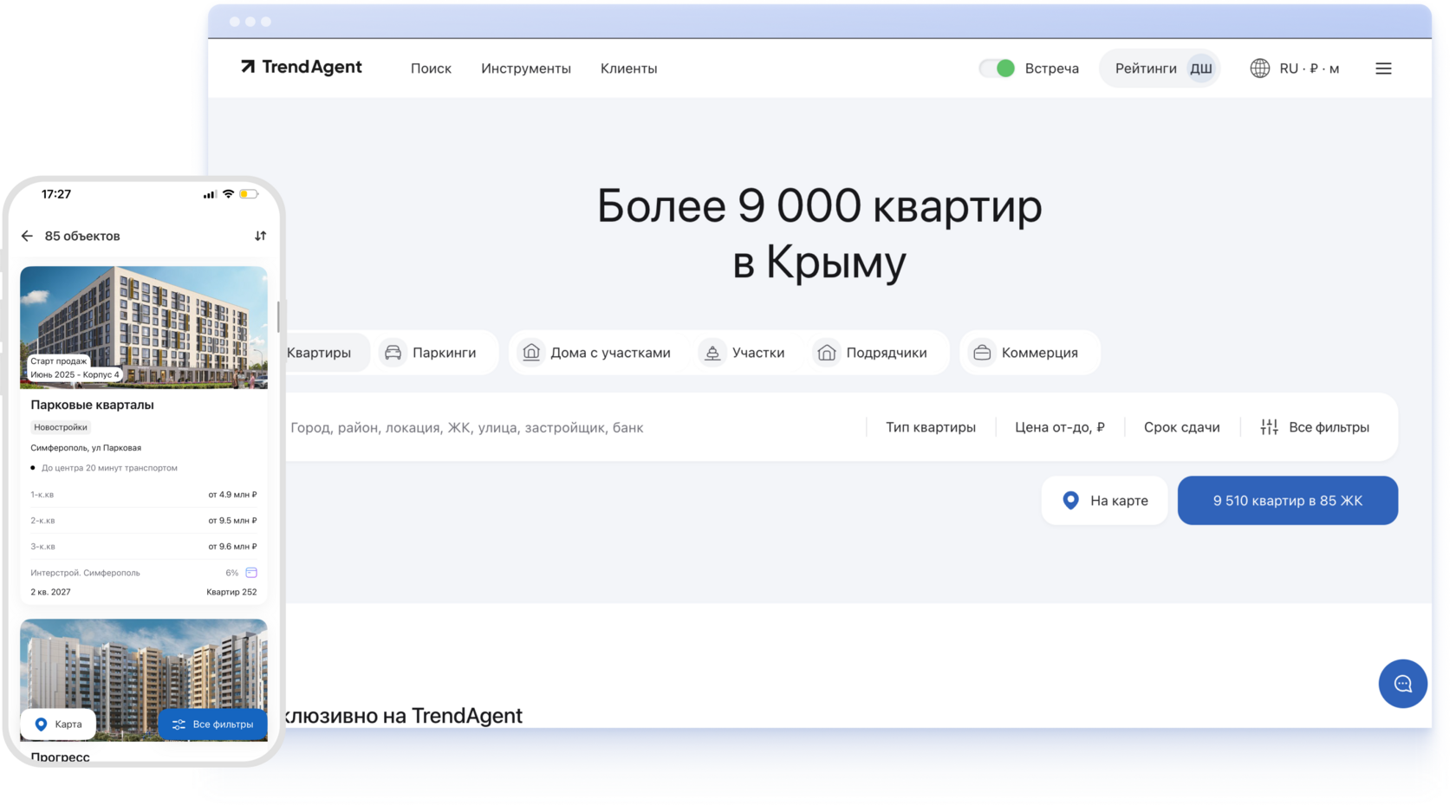Viewport: 1456px width, 812px height.
Task: Tap the 85 объектов header text
Action: tap(82, 236)
